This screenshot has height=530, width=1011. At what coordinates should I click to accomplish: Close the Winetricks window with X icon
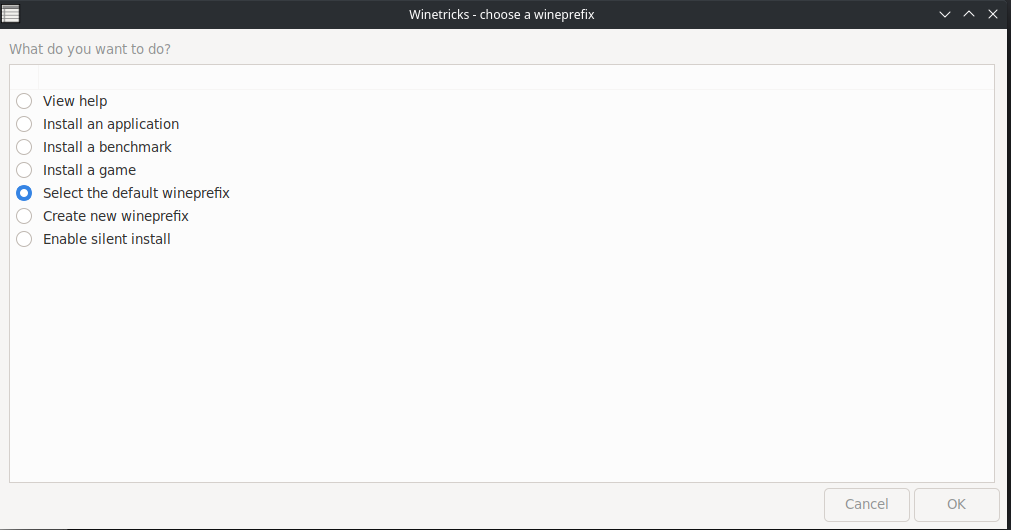pyautogui.click(x=993, y=14)
